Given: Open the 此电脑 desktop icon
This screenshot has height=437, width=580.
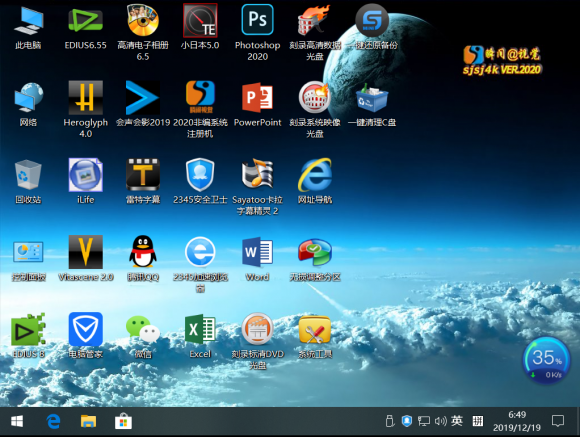Looking at the screenshot, I should tap(28, 20).
